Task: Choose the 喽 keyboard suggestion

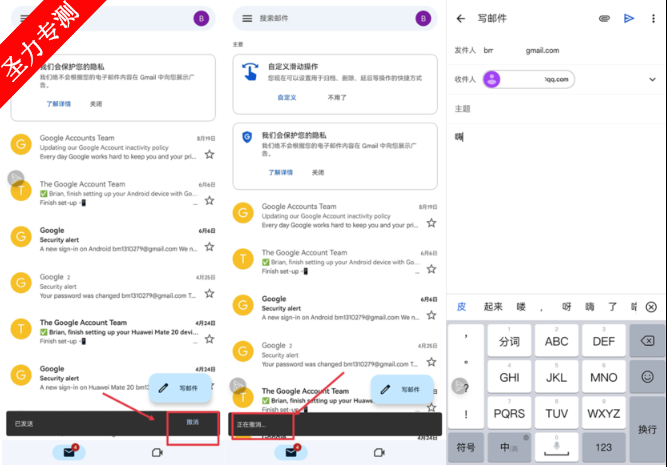Action: coord(521,307)
